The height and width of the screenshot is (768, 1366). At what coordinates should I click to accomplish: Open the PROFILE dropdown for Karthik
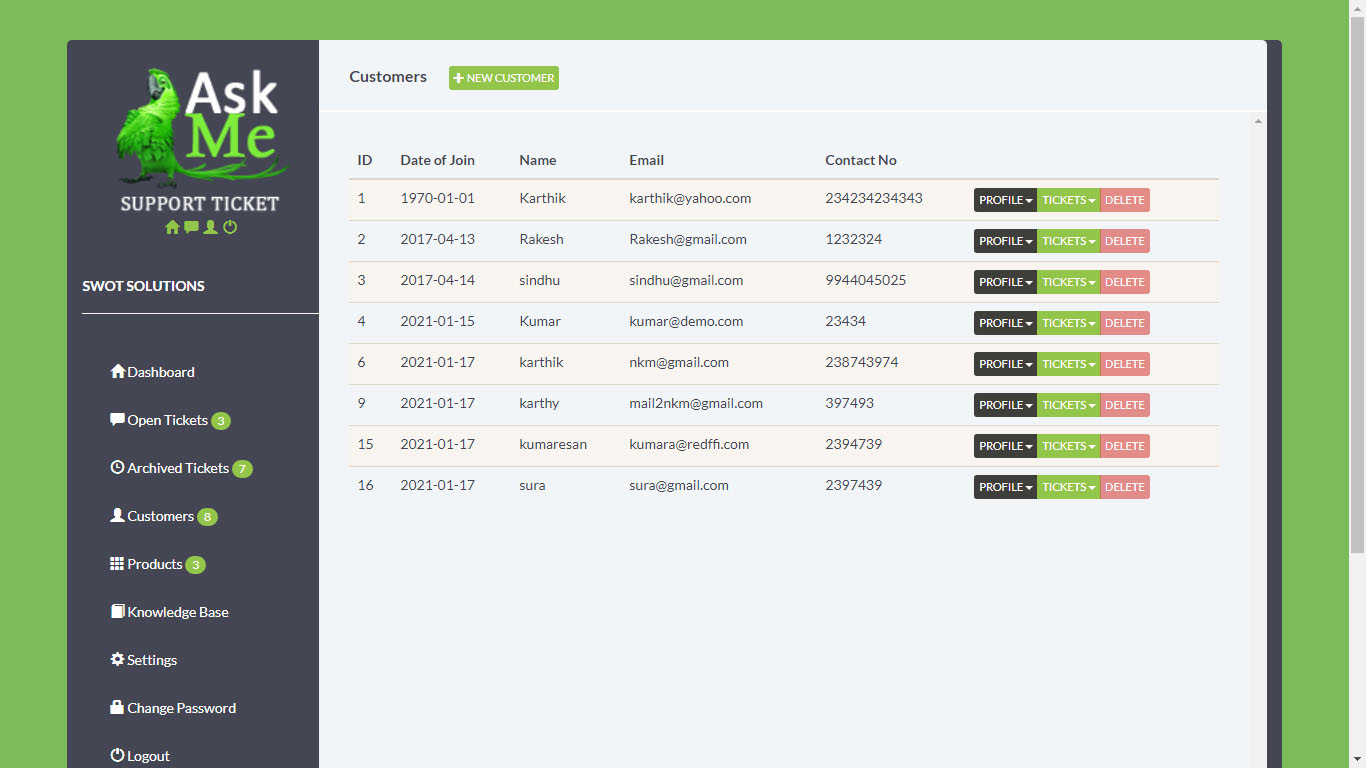[1004, 199]
